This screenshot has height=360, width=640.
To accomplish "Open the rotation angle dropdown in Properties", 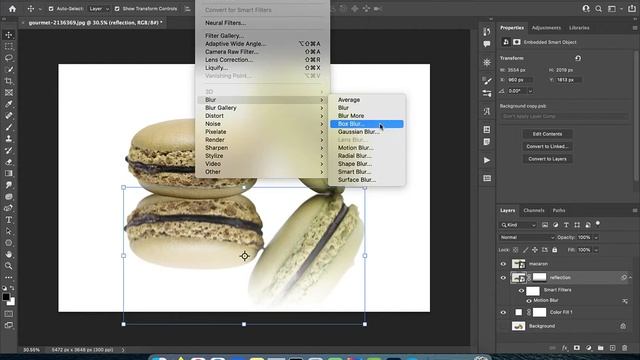I will pyautogui.click(x=530, y=91).
